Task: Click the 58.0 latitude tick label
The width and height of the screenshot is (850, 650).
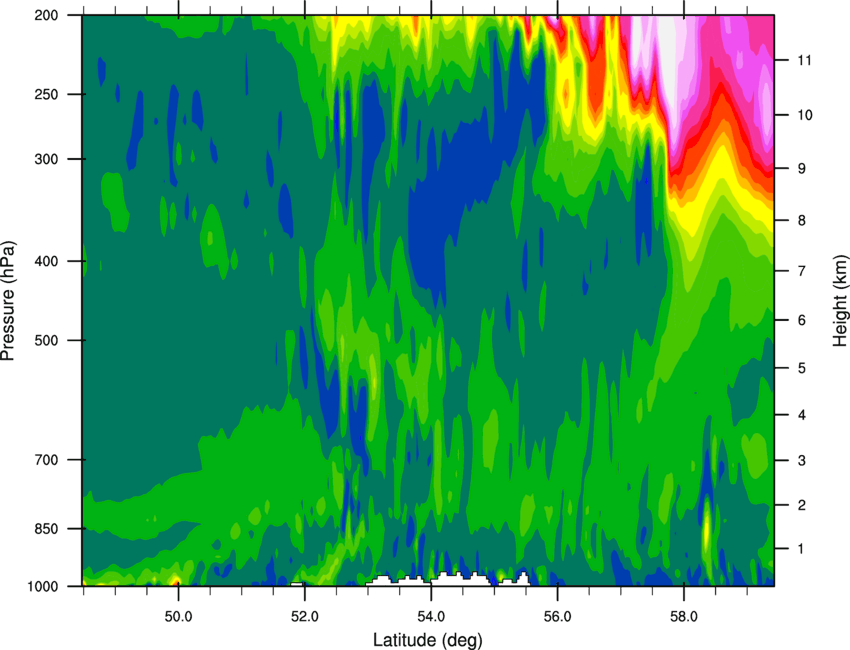Action: click(x=684, y=617)
